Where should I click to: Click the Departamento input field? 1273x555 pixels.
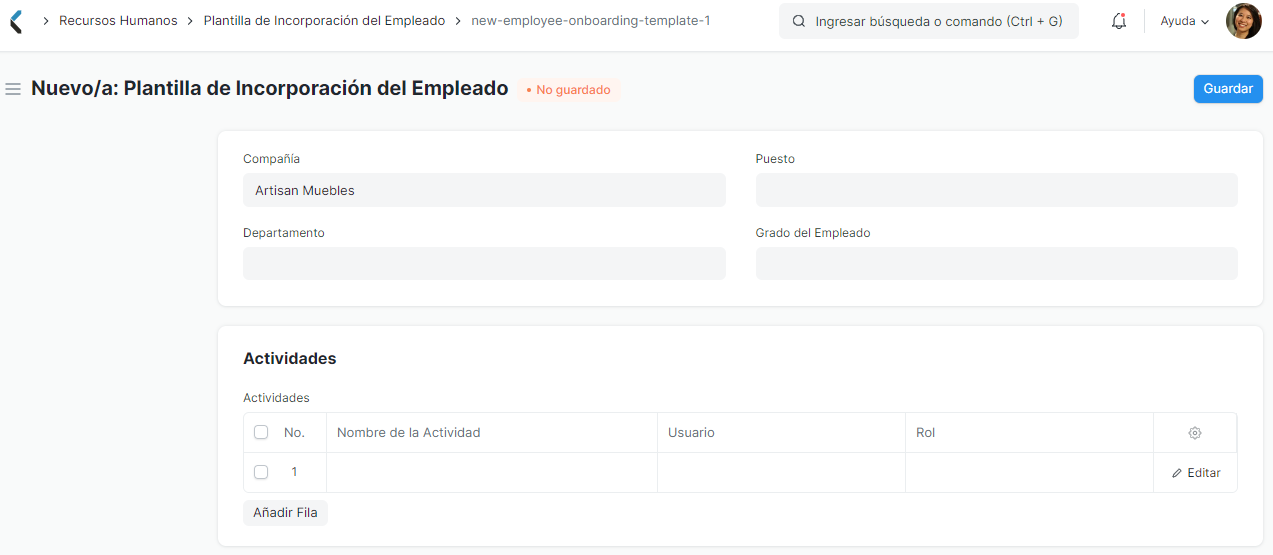point(484,264)
